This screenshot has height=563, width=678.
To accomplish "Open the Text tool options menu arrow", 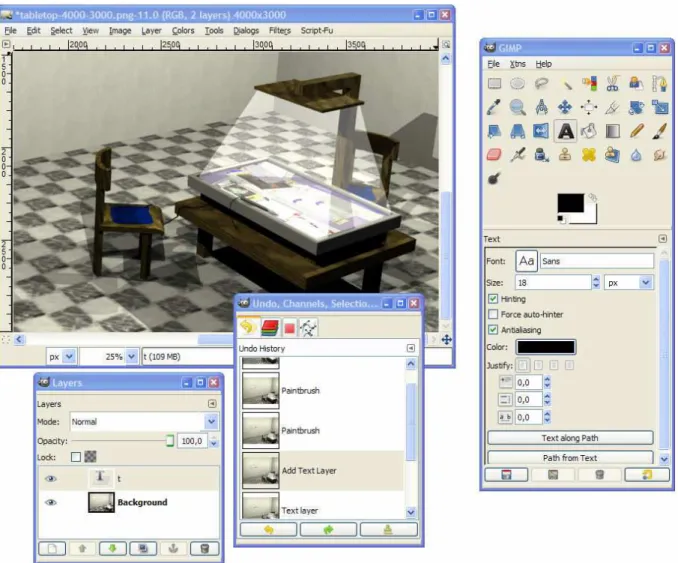I will tap(662, 239).
